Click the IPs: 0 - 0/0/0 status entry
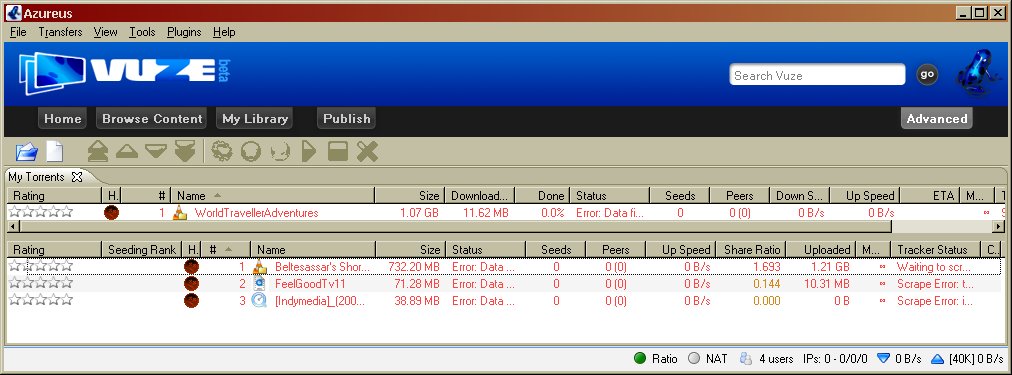Viewport: 1012px width, 375px height. pos(835,358)
